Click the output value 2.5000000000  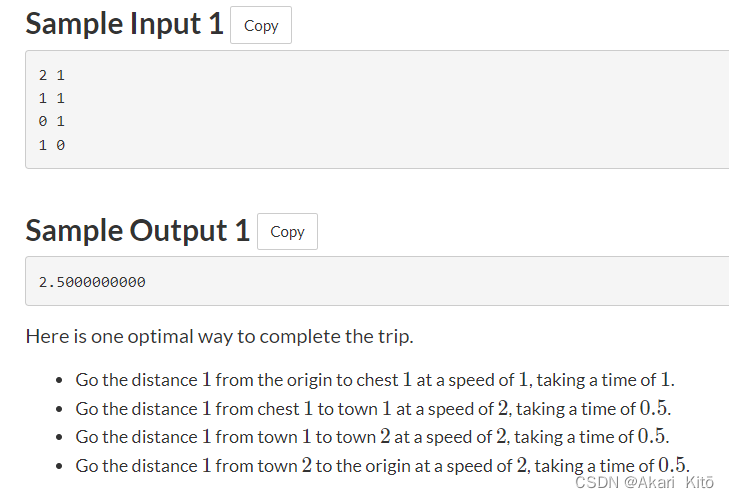pyautogui.click(x=92, y=282)
